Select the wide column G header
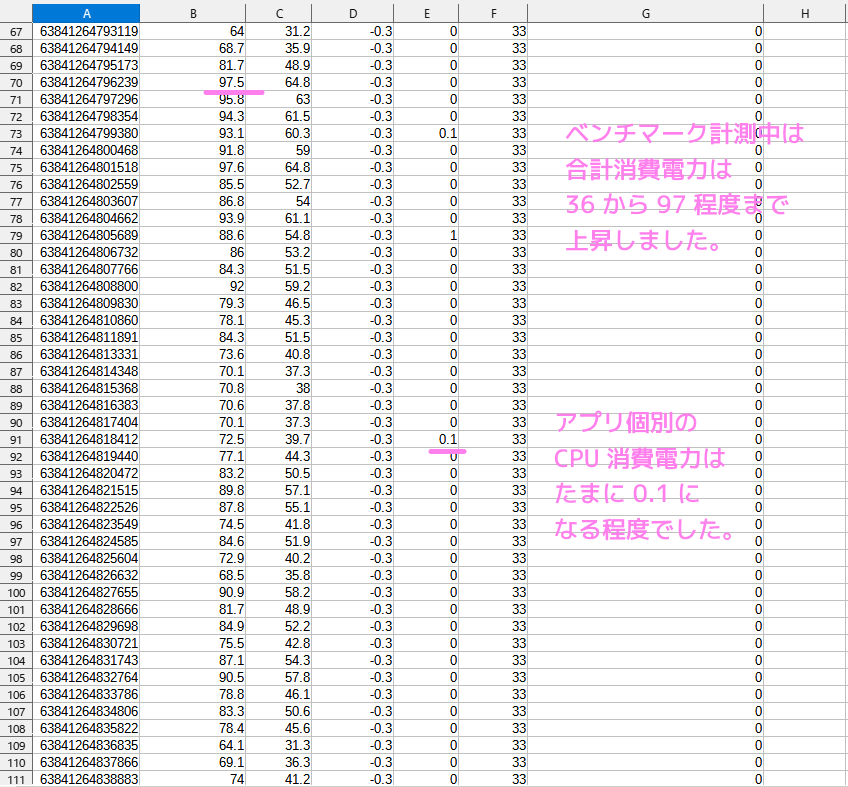The height and width of the screenshot is (787, 848). point(645,12)
